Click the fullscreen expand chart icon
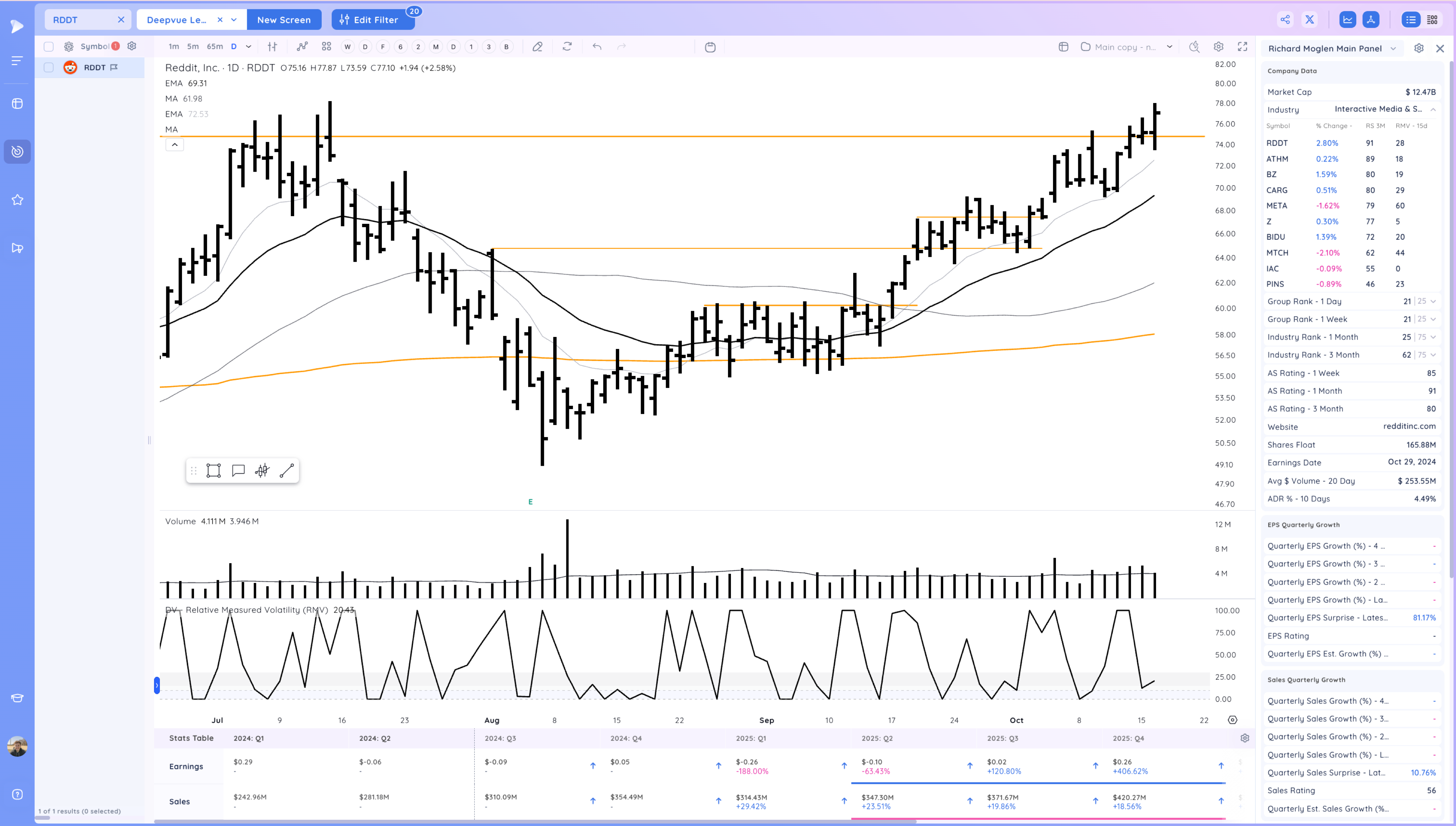1456x826 pixels. (1242, 47)
